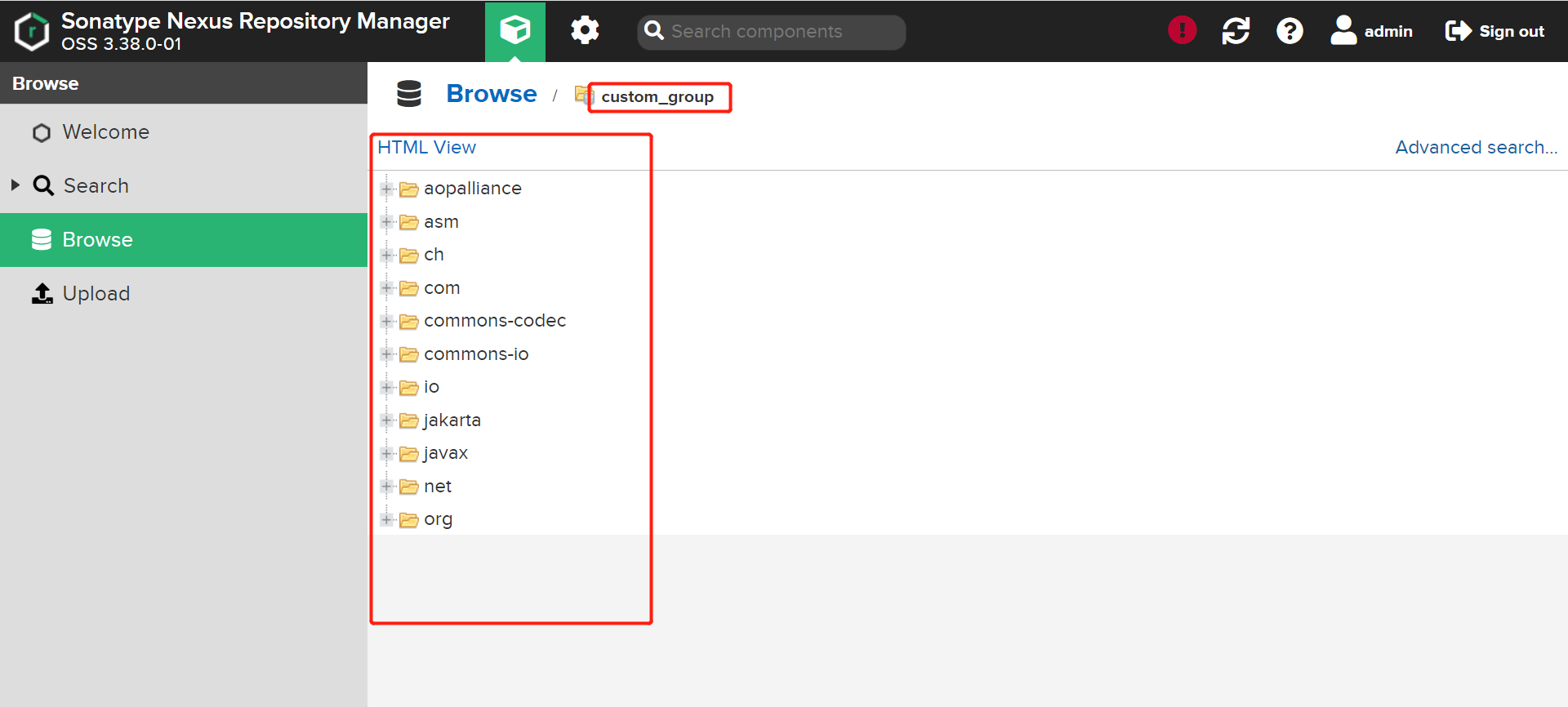Select the net tree item
Image resolution: width=1568 pixels, height=707 pixels.
click(438, 487)
